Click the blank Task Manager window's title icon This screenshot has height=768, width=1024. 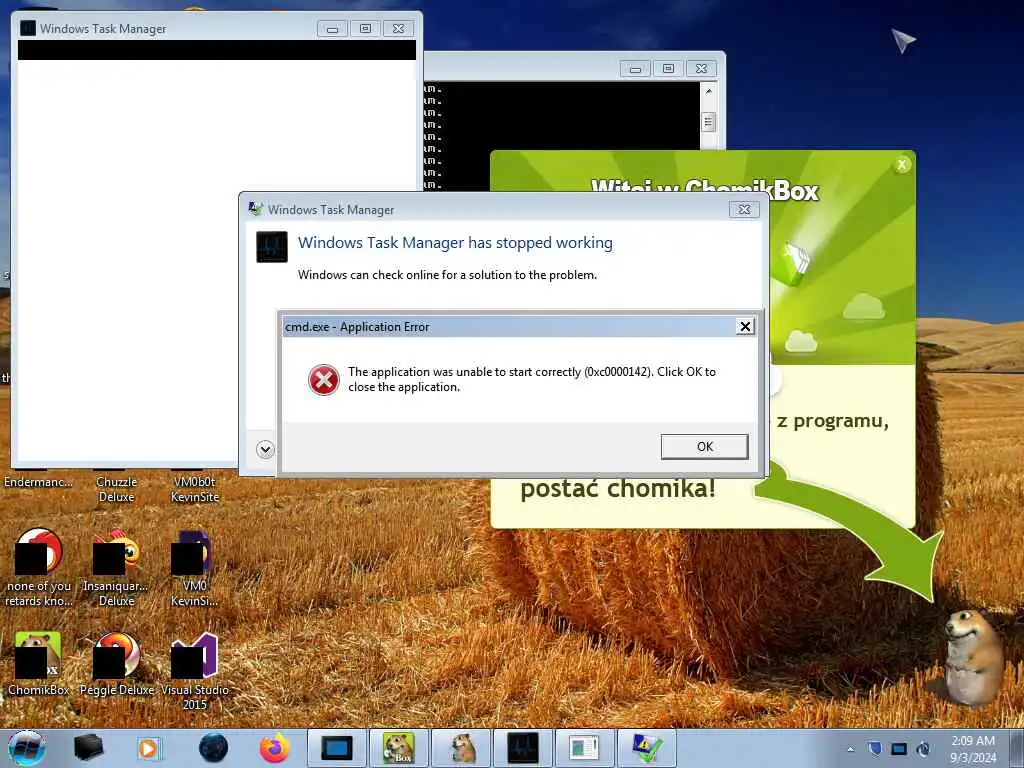coord(28,28)
